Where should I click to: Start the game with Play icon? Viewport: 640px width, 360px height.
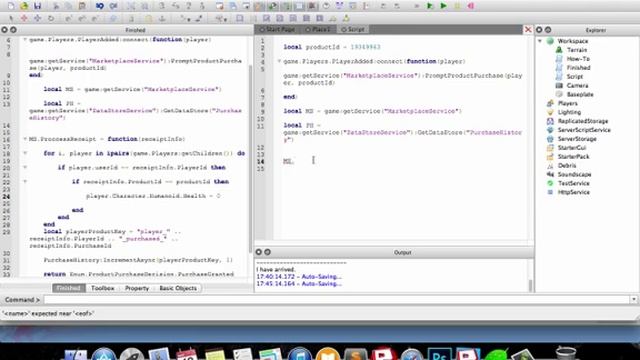[429, 6]
